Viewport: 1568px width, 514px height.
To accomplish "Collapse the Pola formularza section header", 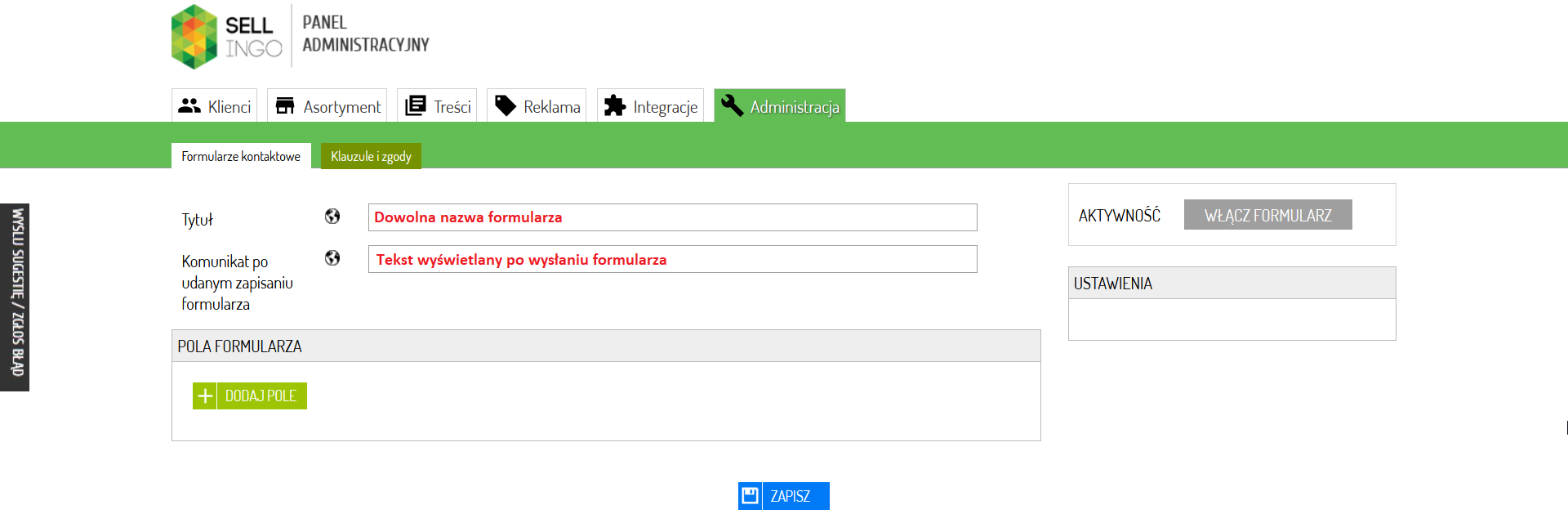I will coord(606,346).
